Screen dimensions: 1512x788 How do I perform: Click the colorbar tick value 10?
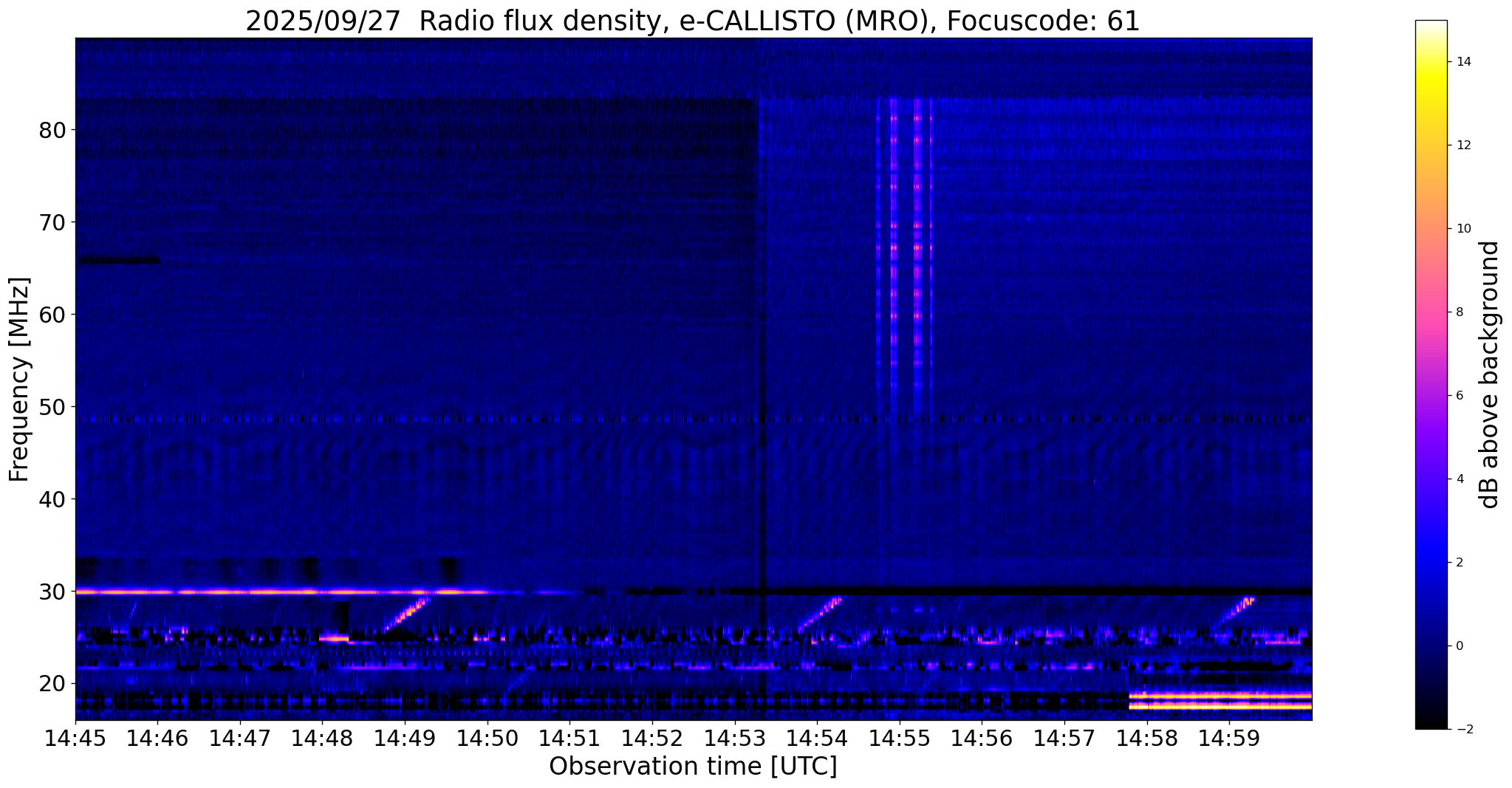1463,229
